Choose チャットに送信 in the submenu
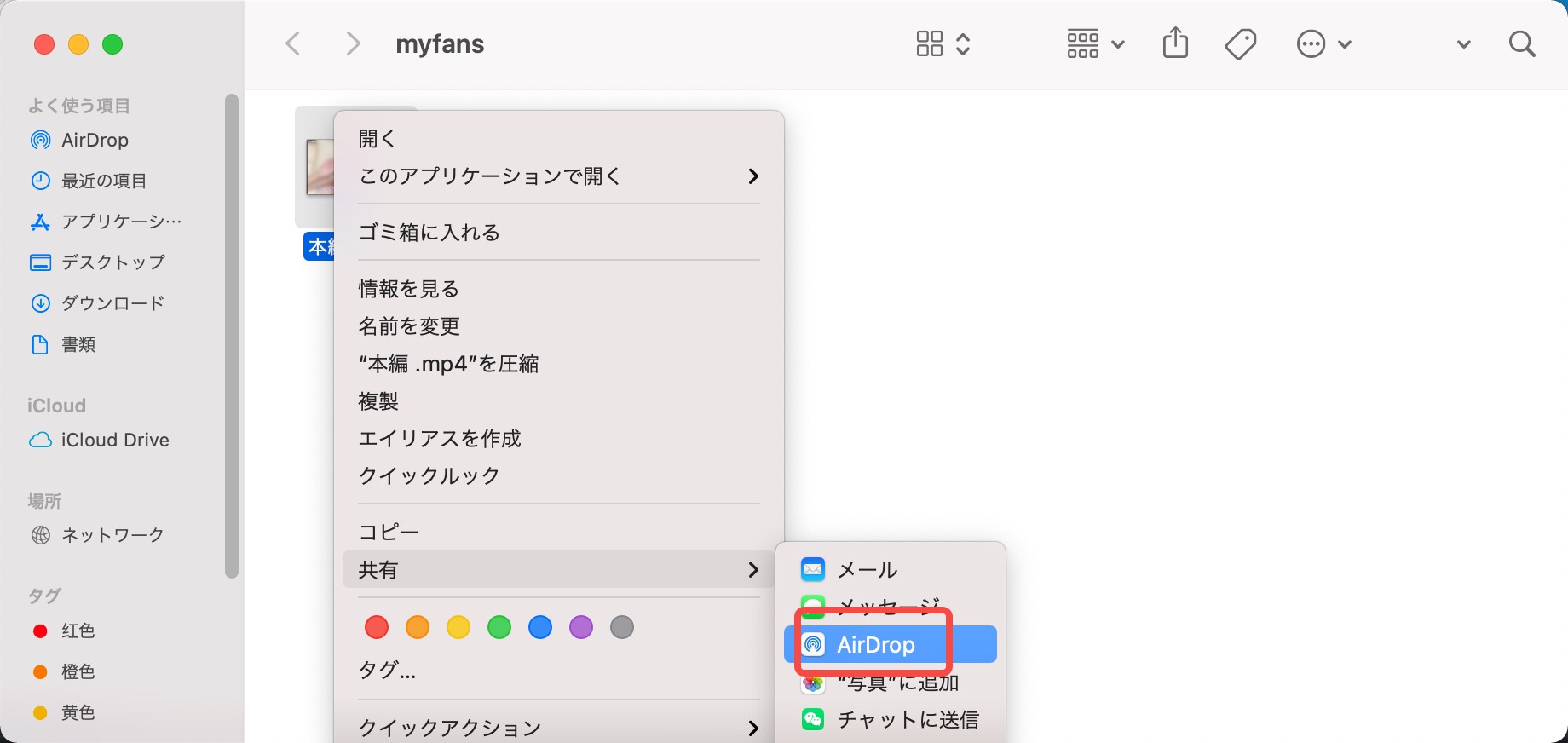This screenshot has width=1568, height=743. (x=891, y=719)
